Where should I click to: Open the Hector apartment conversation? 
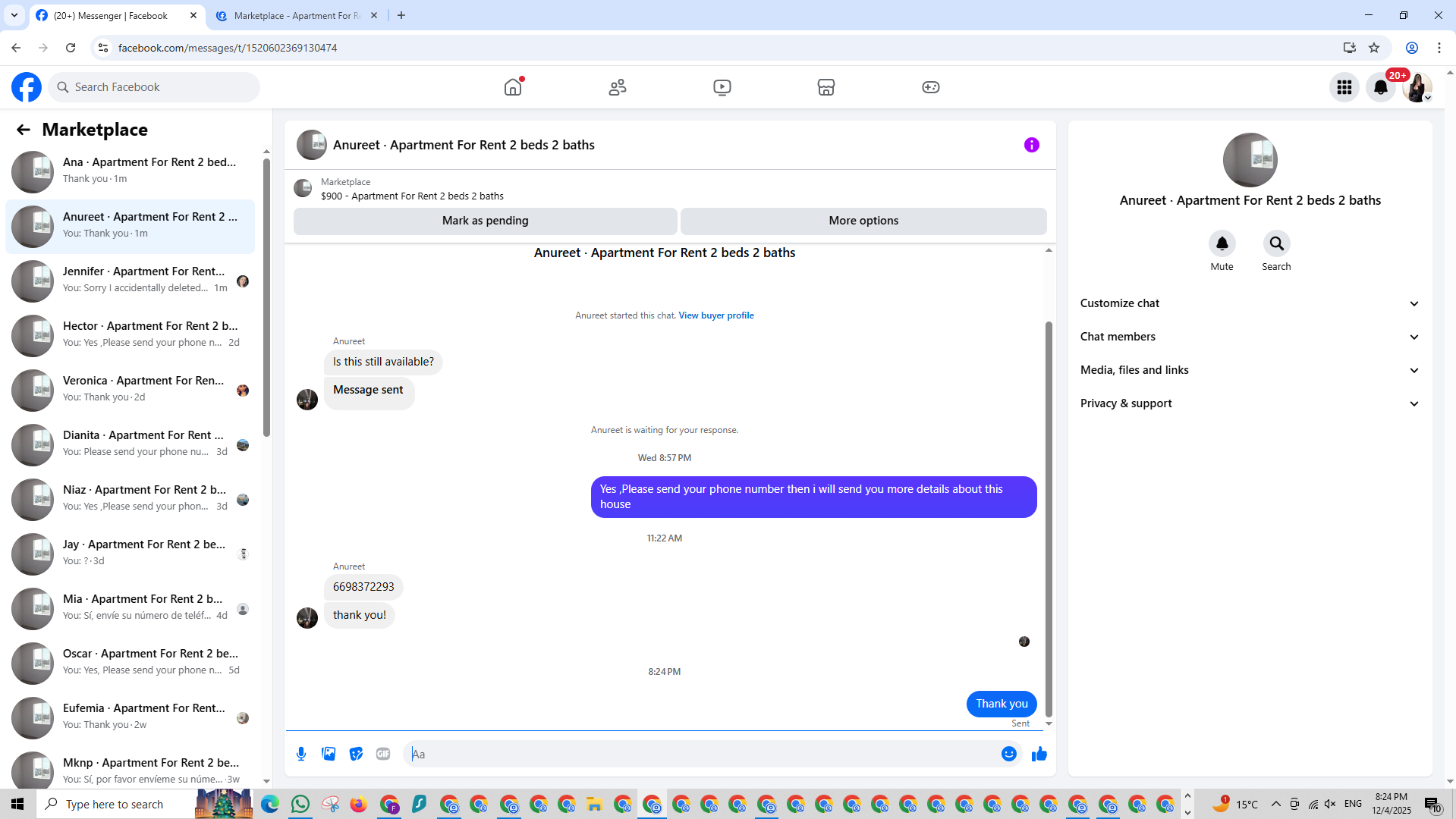click(131, 334)
